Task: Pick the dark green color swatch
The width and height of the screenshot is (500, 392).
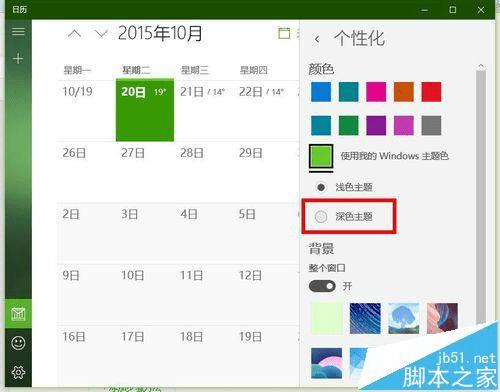Action: pyautogui.click(x=348, y=125)
